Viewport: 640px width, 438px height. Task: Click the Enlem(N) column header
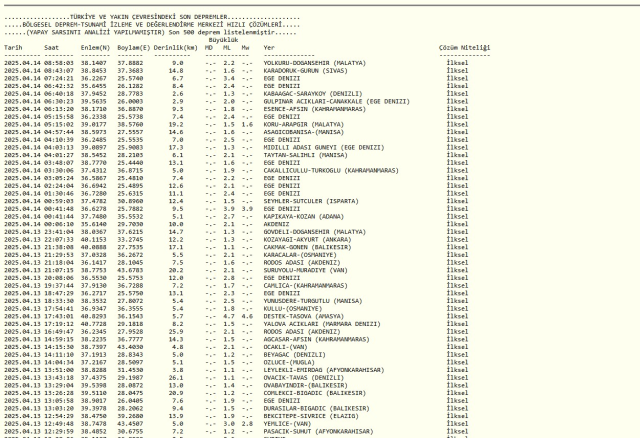pyautogui.click(x=95, y=47)
